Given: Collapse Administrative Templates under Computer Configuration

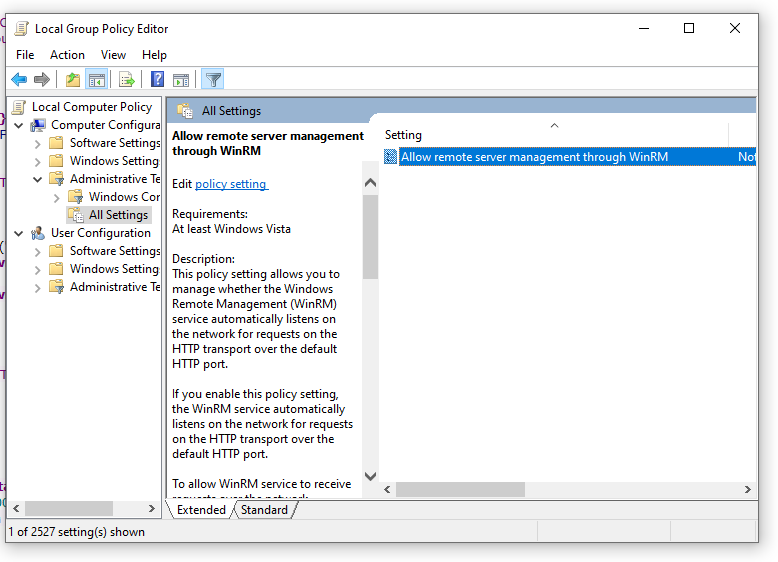Looking at the screenshot, I should coord(38,180).
